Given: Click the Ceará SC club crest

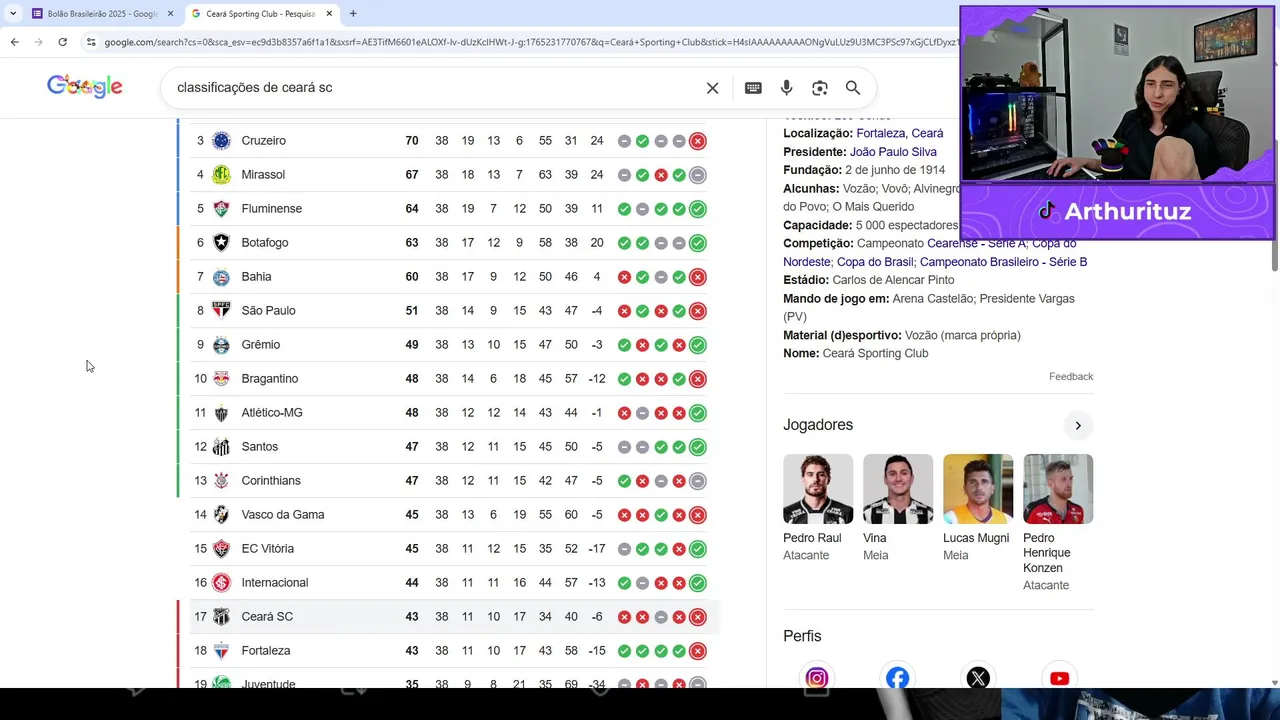Looking at the screenshot, I should click(221, 617).
